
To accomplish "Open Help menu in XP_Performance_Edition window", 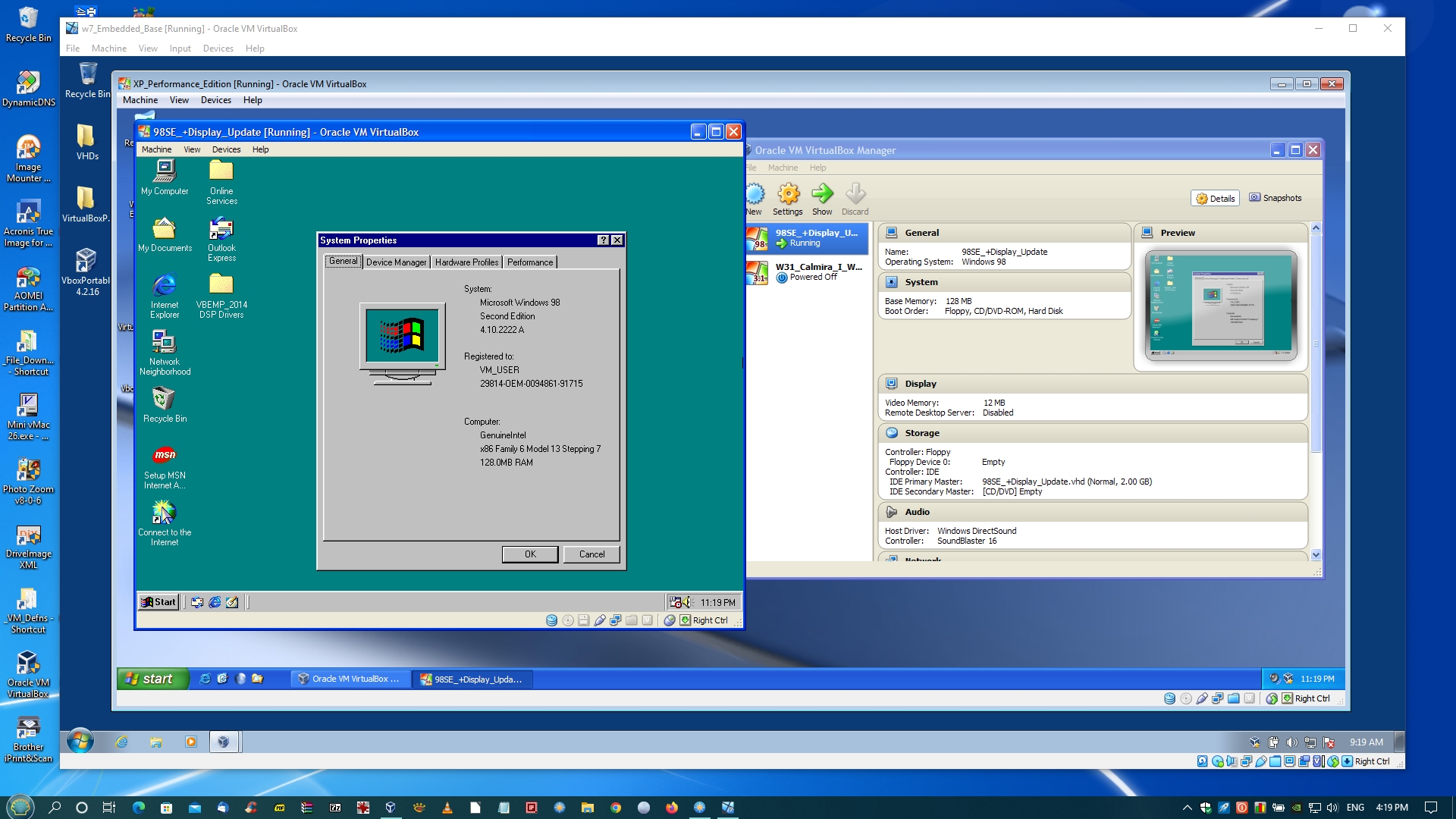I will [253, 100].
